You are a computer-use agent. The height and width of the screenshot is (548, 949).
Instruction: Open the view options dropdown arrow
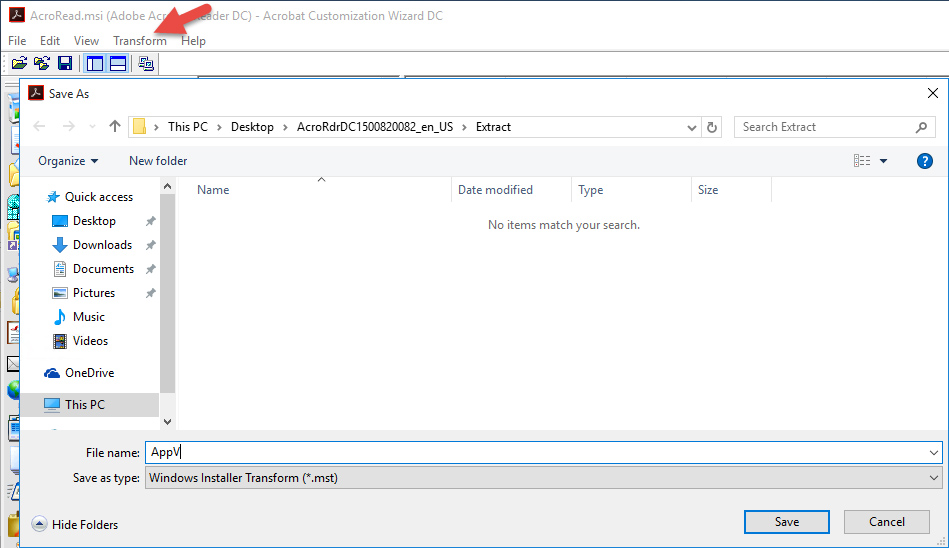click(883, 161)
